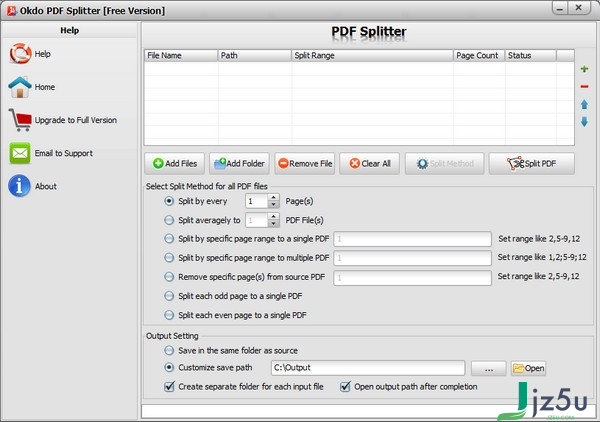Decrease Split averagely PDF file count
This screenshot has height=422, width=600.
[x=273, y=223]
